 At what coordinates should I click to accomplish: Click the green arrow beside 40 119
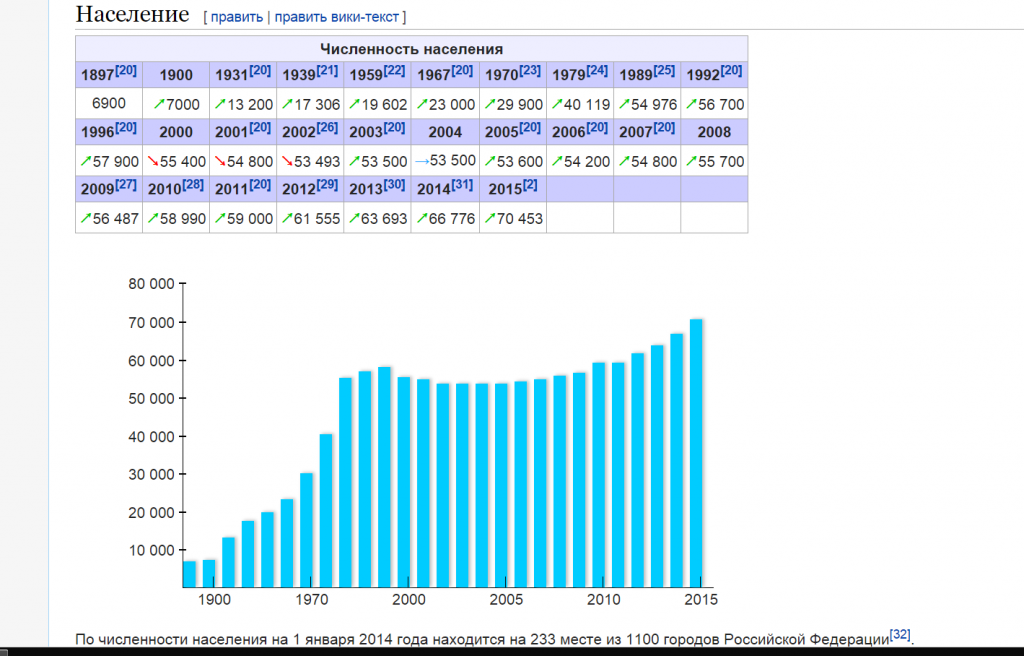[x=557, y=104]
